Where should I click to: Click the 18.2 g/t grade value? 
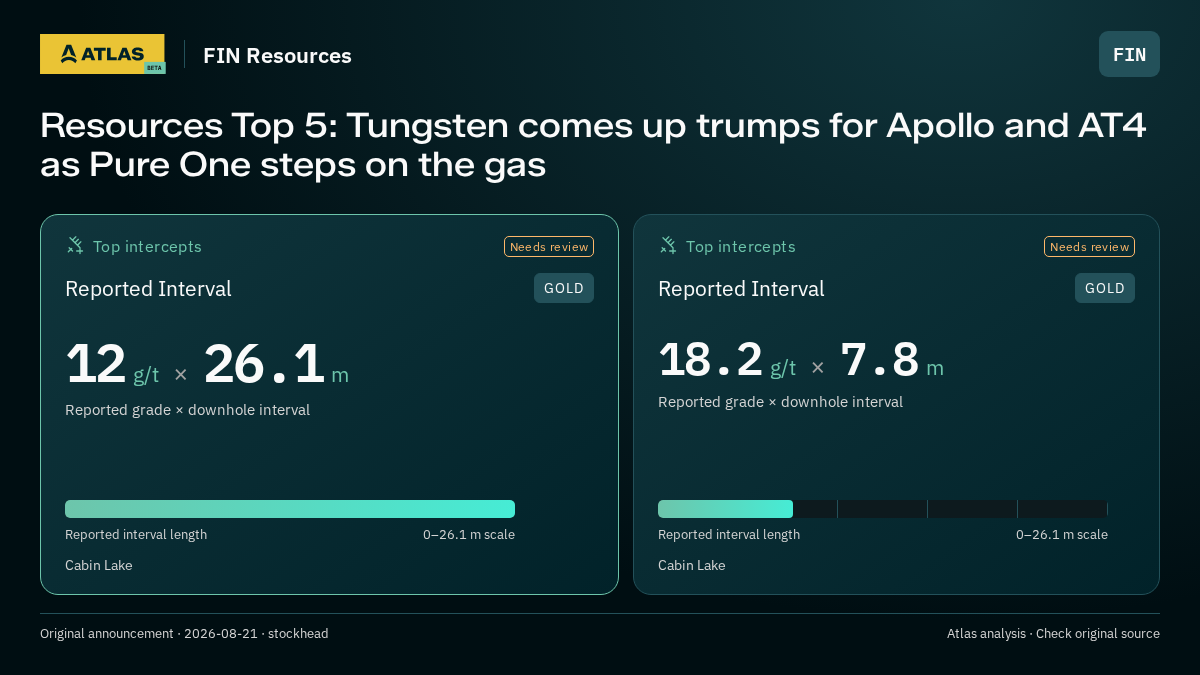727,360
